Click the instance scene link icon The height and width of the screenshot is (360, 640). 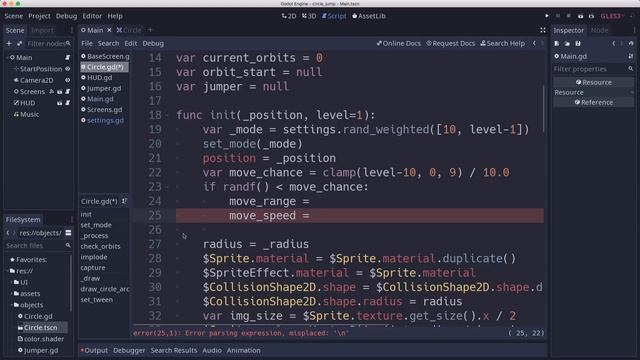pyautogui.click(x=19, y=43)
